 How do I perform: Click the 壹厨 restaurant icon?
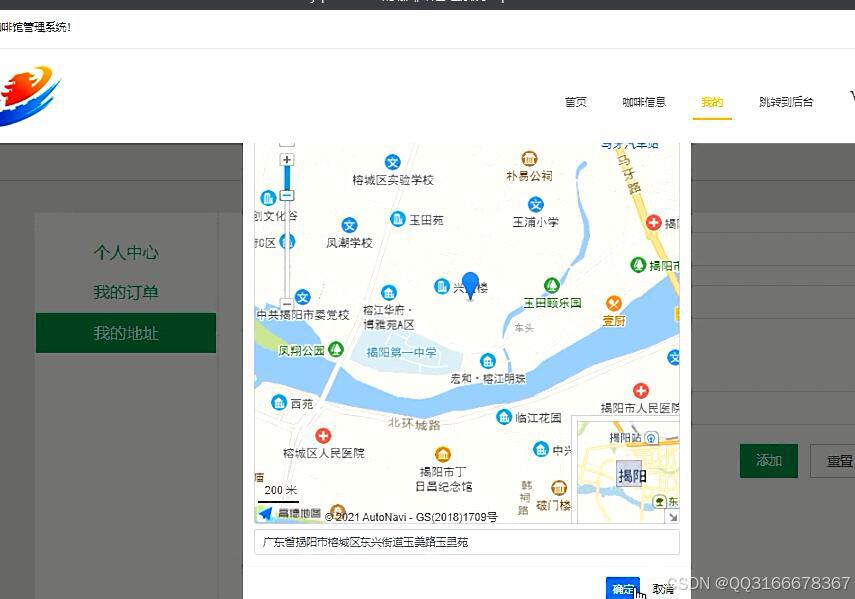[614, 304]
